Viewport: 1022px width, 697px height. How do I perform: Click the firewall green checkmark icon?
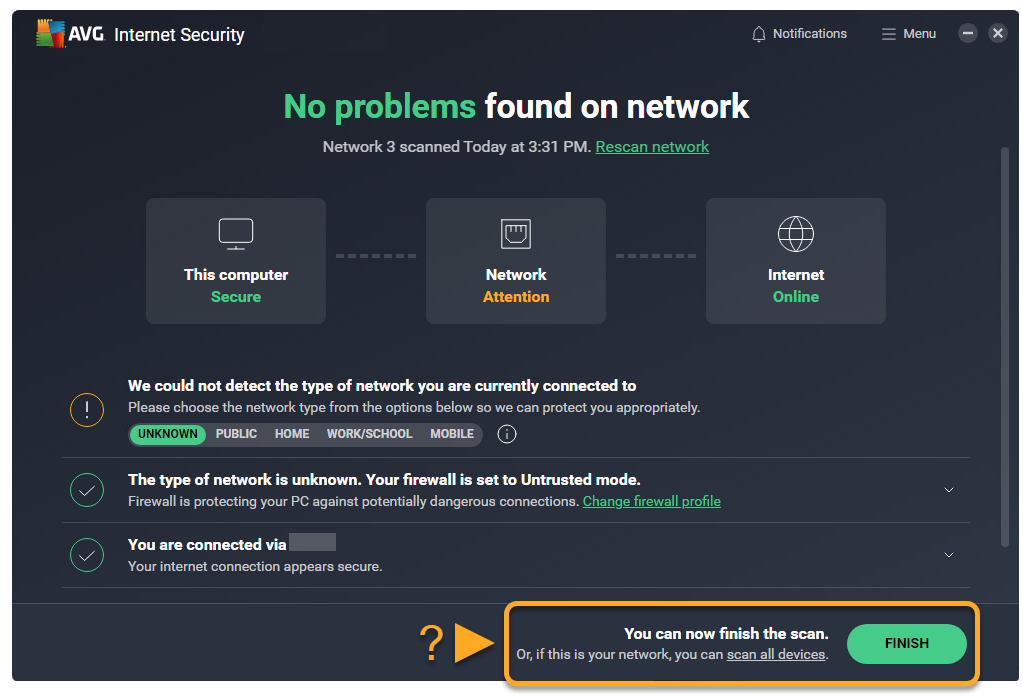point(87,490)
